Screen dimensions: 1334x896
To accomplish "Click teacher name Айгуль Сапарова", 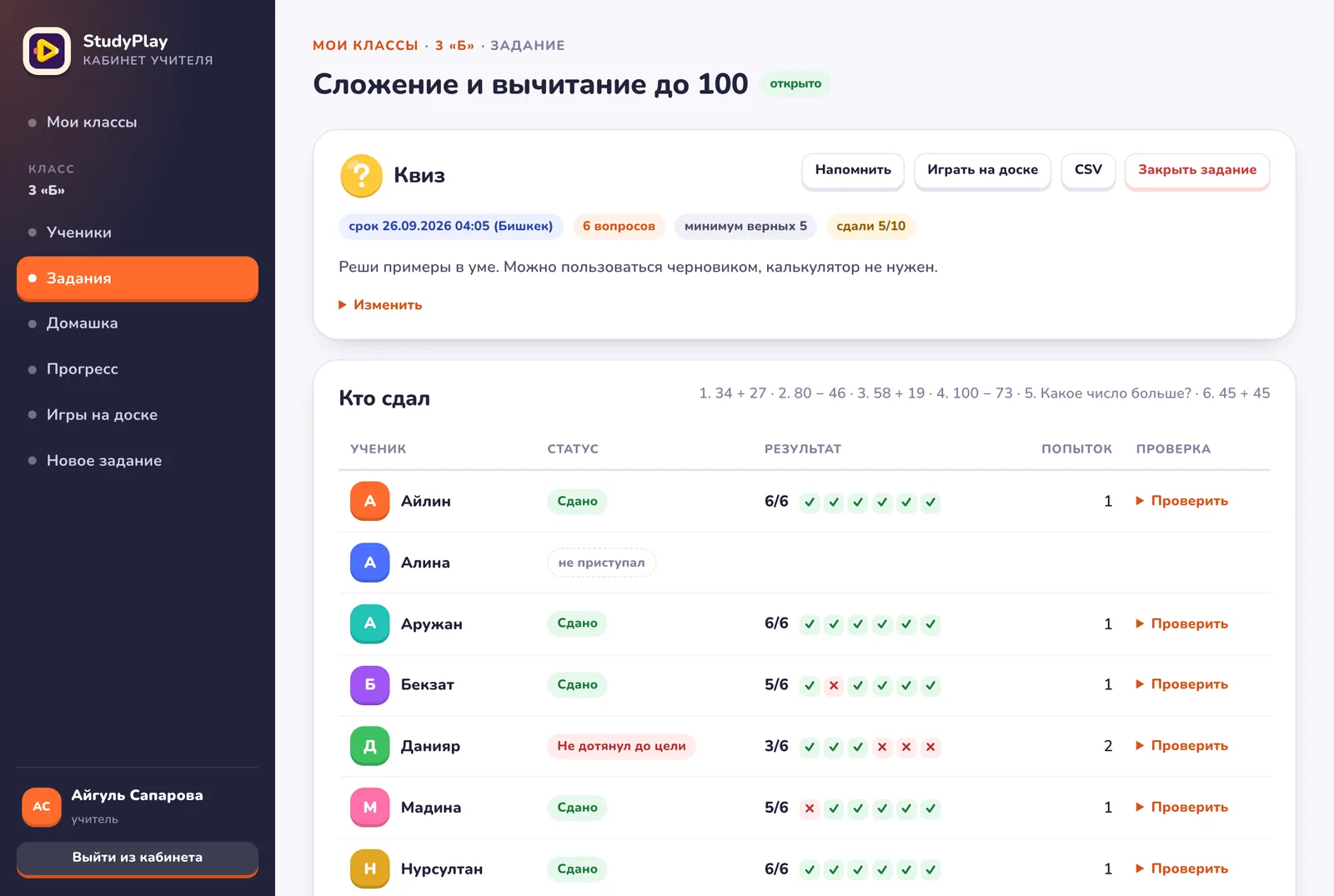I will (x=138, y=795).
